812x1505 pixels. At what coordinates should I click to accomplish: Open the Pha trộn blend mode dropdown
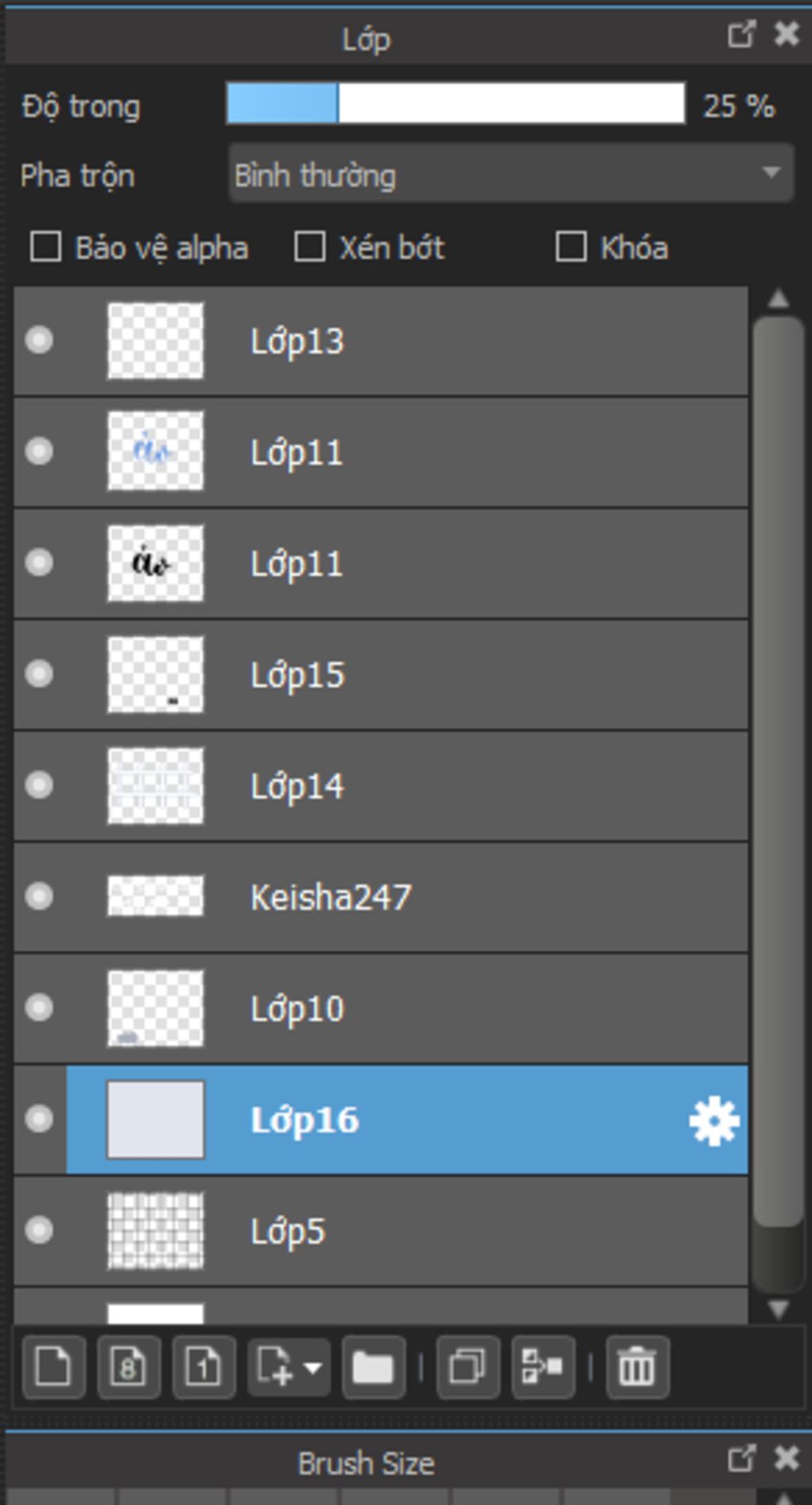point(511,174)
